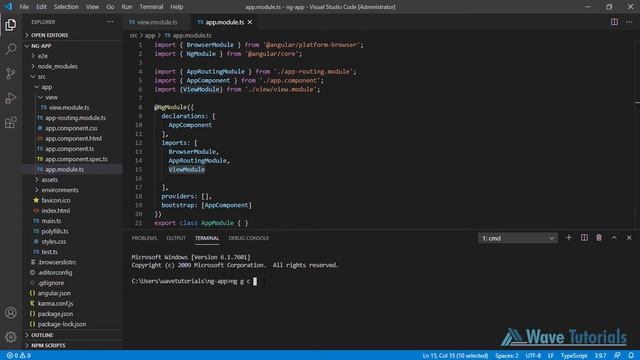640x360 pixels.
Task: Close the terminal panel
Action: (x=629, y=238)
